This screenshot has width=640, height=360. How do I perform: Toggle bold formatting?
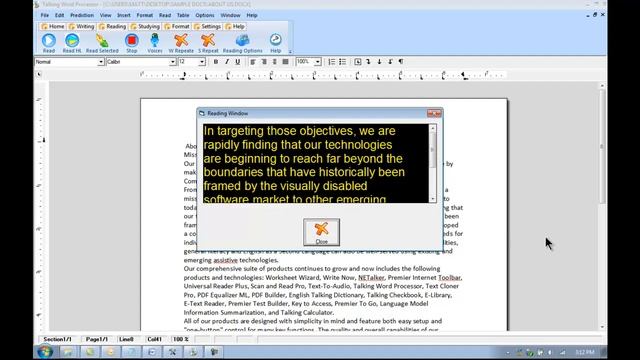click(216, 62)
